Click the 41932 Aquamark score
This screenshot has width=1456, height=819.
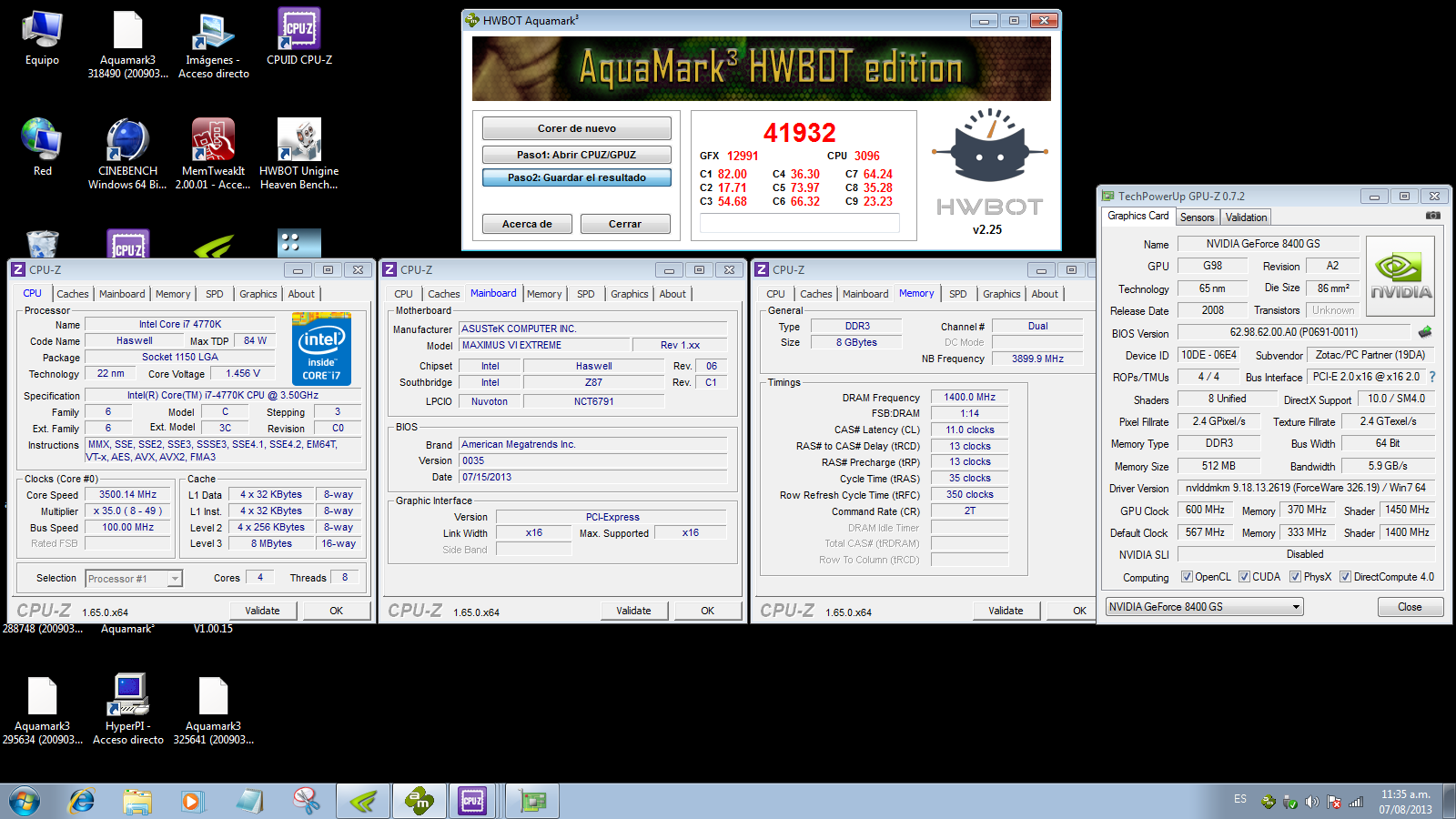click(x=799, y=133)
